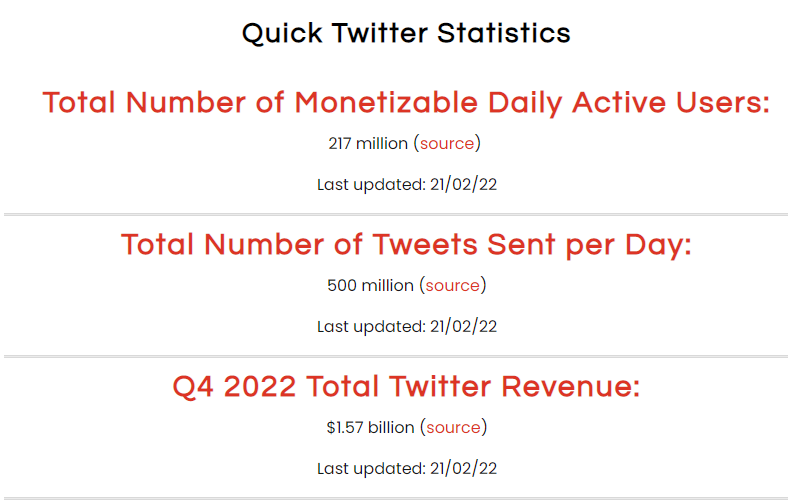This screenshot has height=504, width=788.
Task: Select the $1.57 billion figure text
Action: tap(370, 428)
